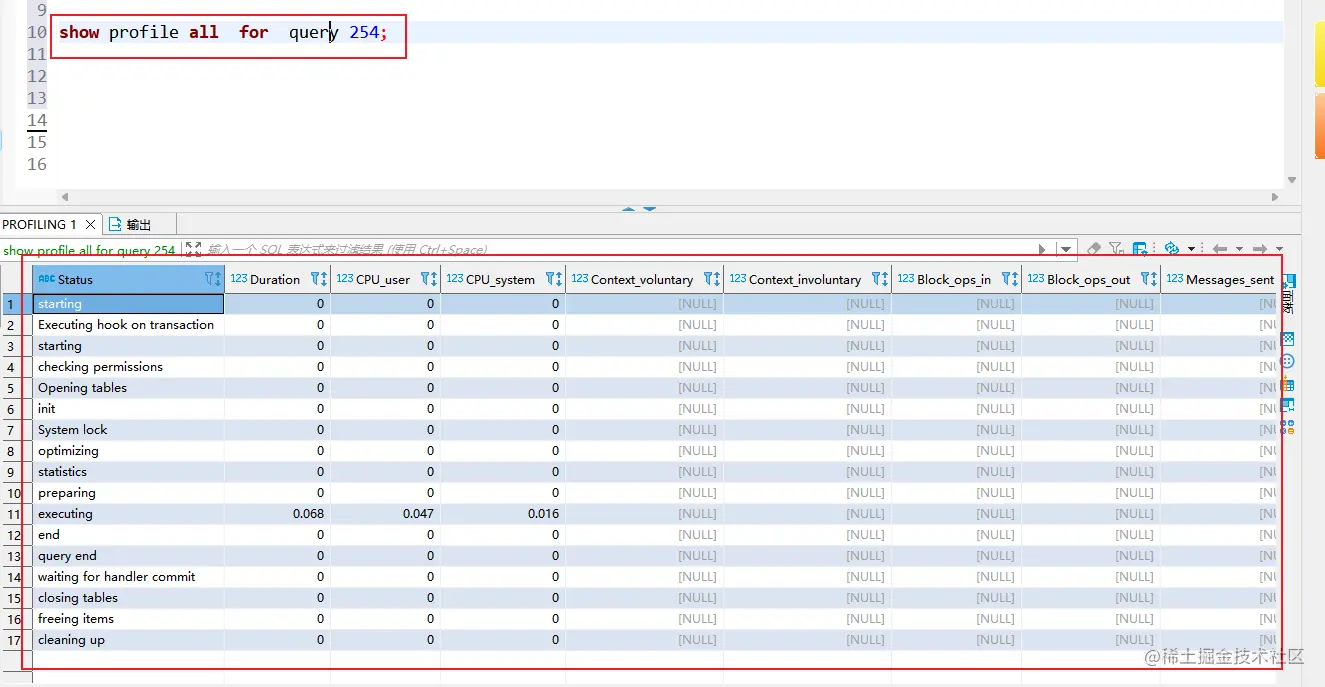This screenshot has width=1325, height=687.
Task: Select the 'closing tables' status cell
Action: tap(128, 598)
